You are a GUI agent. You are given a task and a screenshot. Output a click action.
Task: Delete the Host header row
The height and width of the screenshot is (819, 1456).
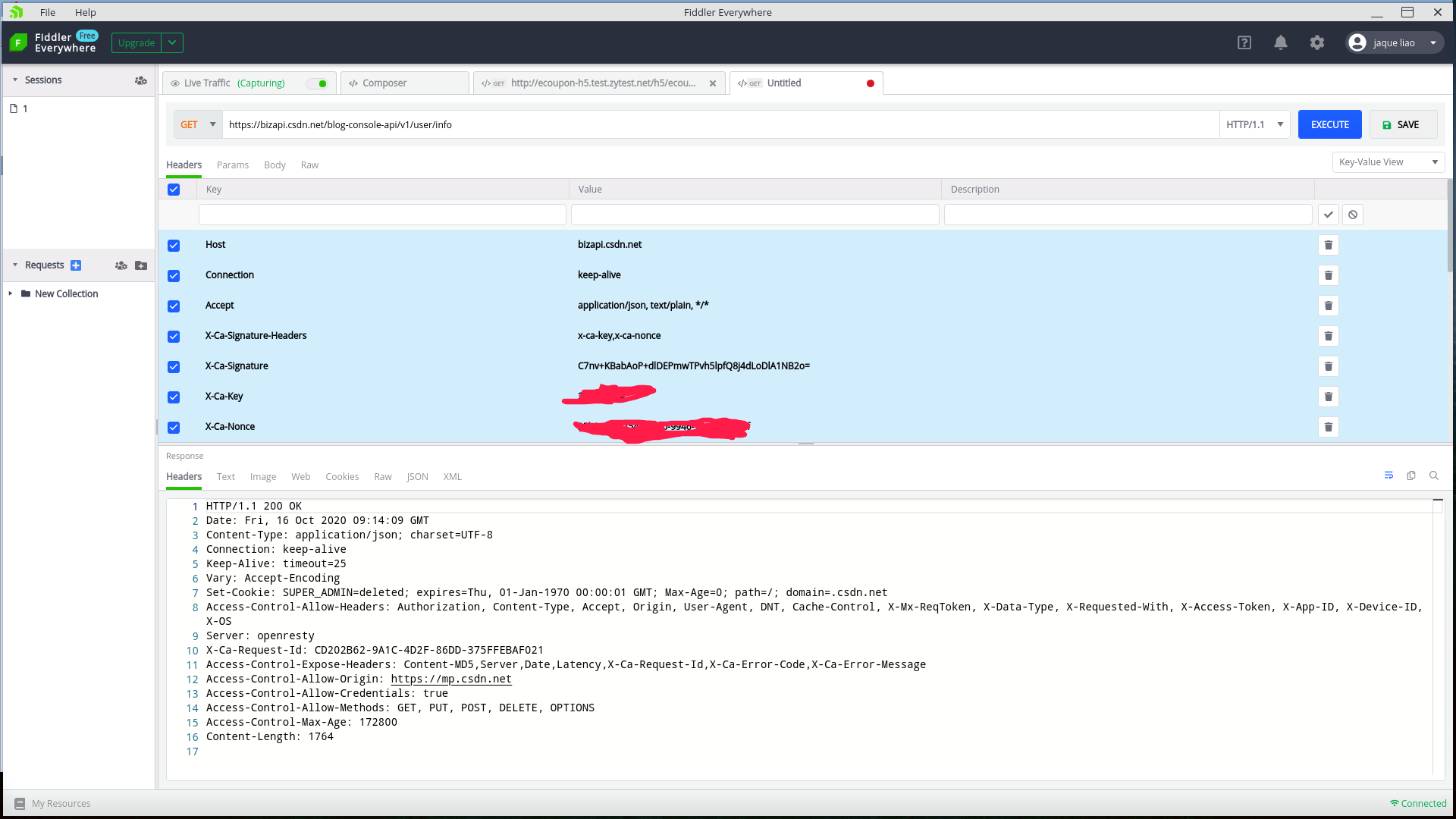[x=1329, y=245]
